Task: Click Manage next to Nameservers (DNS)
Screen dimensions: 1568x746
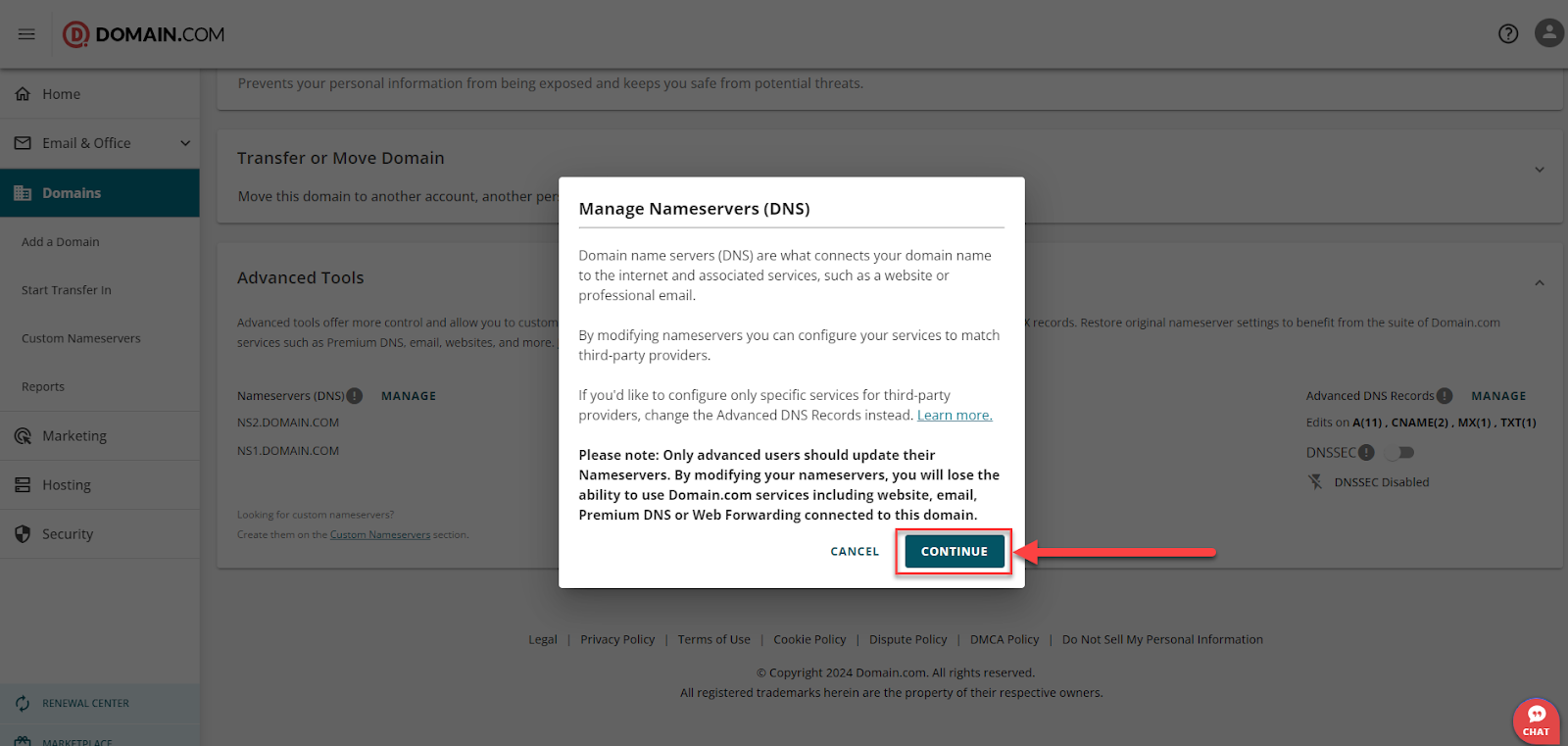Action: pos(409,396)
